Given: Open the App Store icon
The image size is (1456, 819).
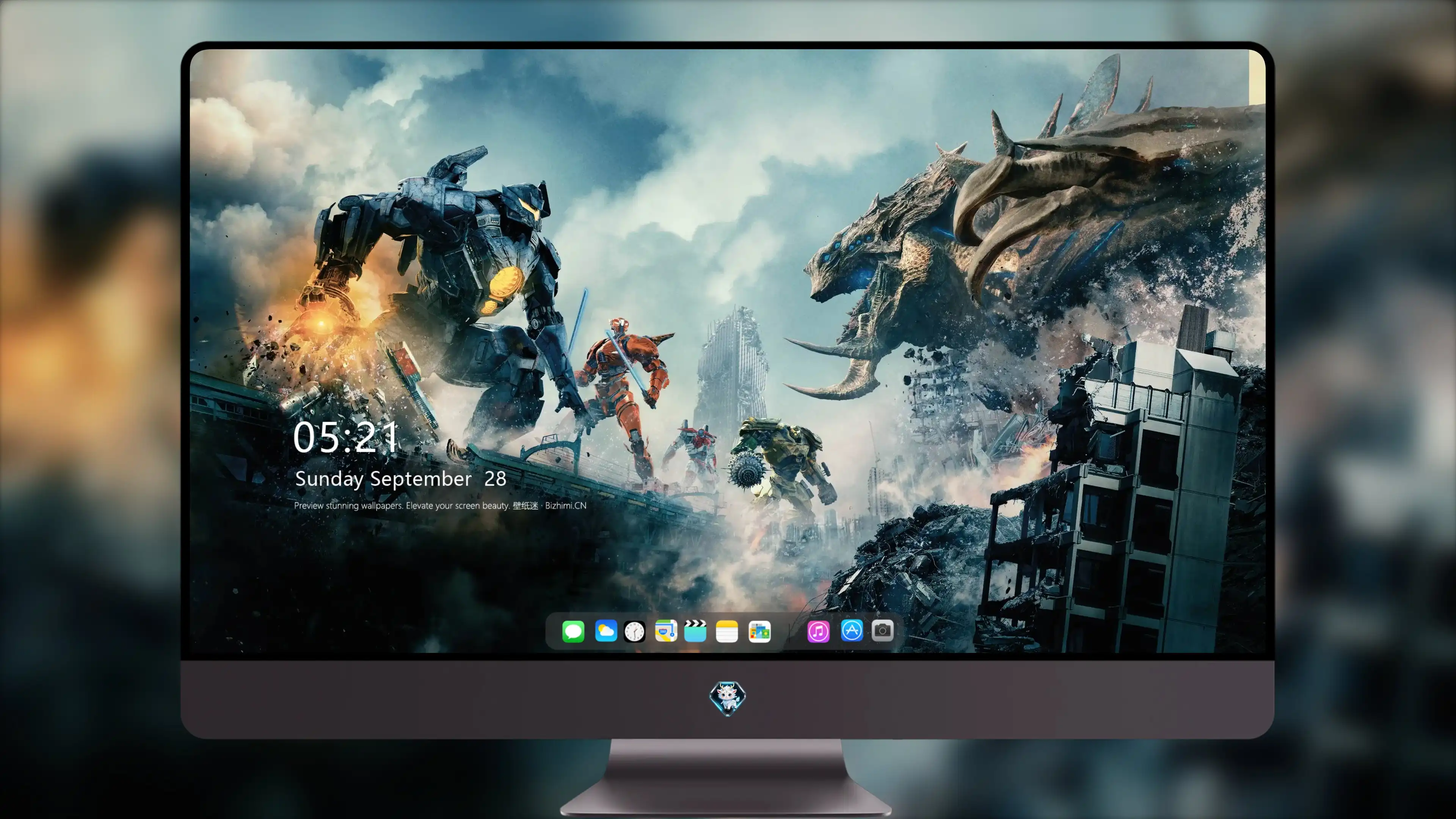Looking at the screenshot, I should pyautogui.click(x=852, y=631).
